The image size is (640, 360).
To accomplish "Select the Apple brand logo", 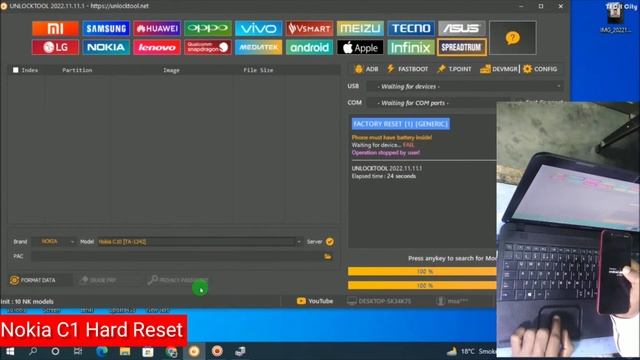I will 360,47.
